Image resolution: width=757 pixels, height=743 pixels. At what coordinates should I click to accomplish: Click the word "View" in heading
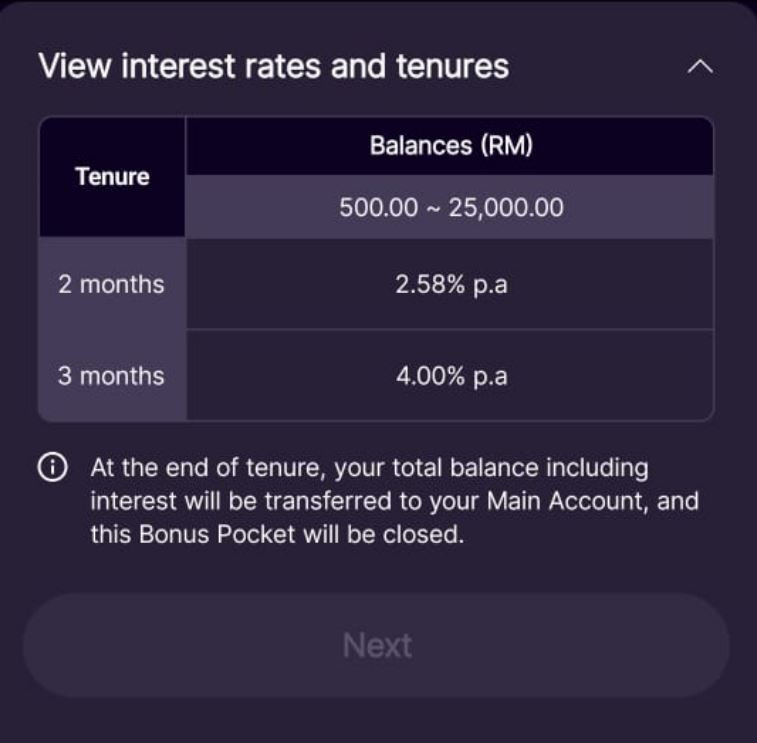coord(74,66)
